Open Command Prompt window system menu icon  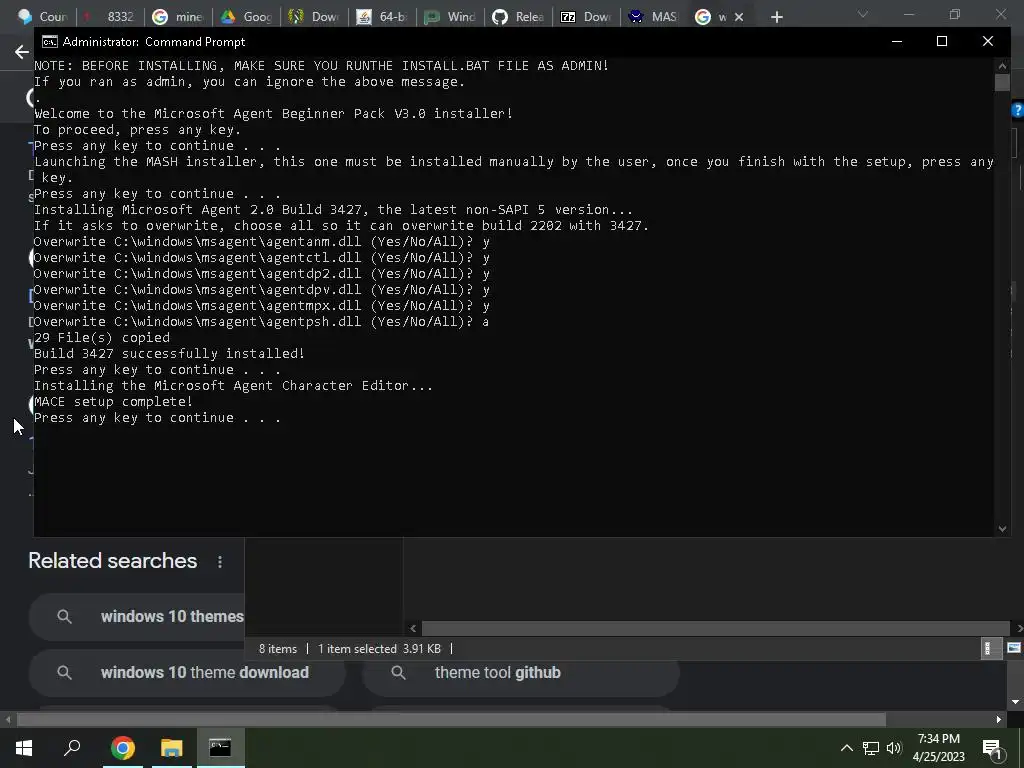pos(49,42)
